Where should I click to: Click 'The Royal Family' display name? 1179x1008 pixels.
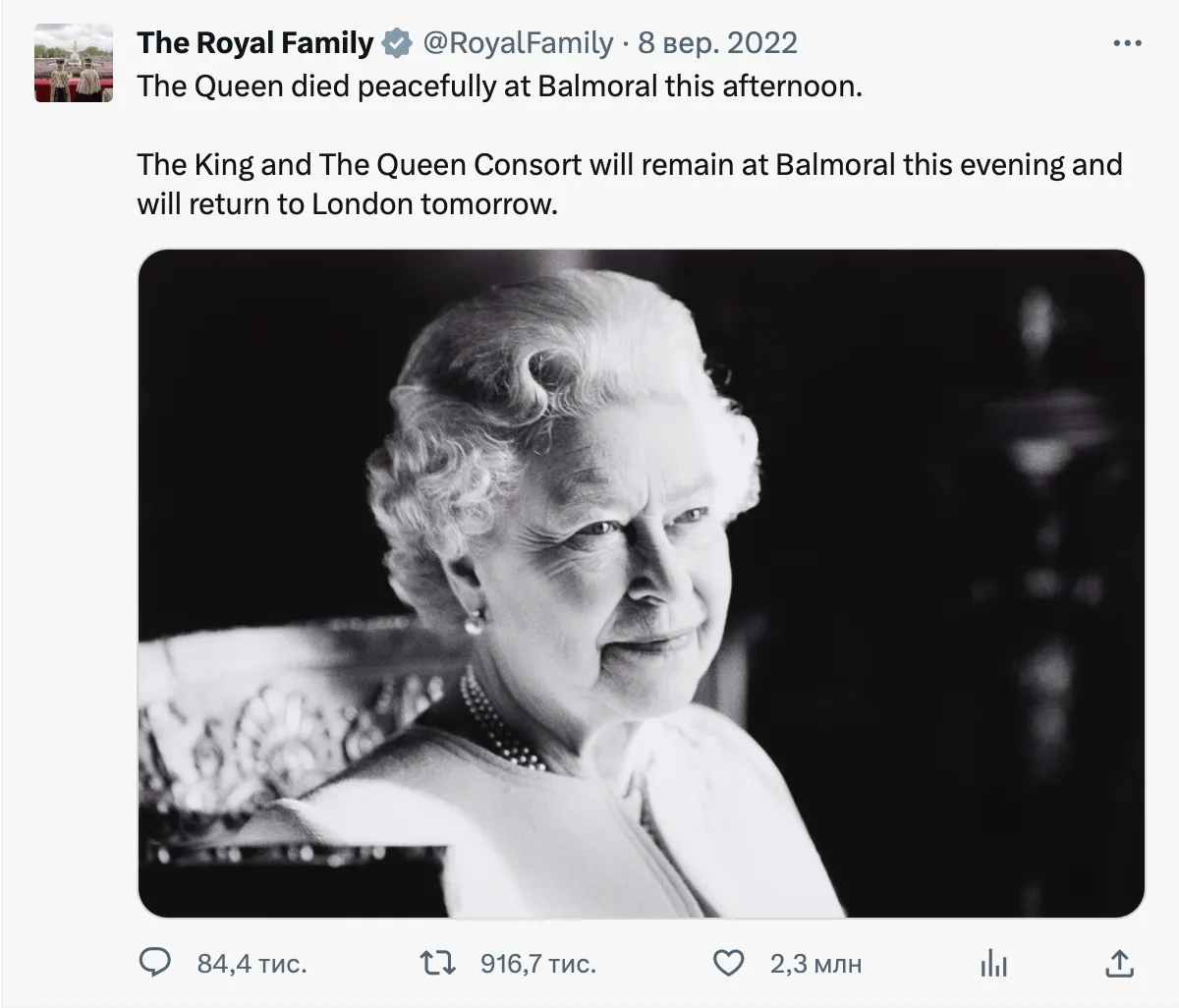click(x=254, y=42)
